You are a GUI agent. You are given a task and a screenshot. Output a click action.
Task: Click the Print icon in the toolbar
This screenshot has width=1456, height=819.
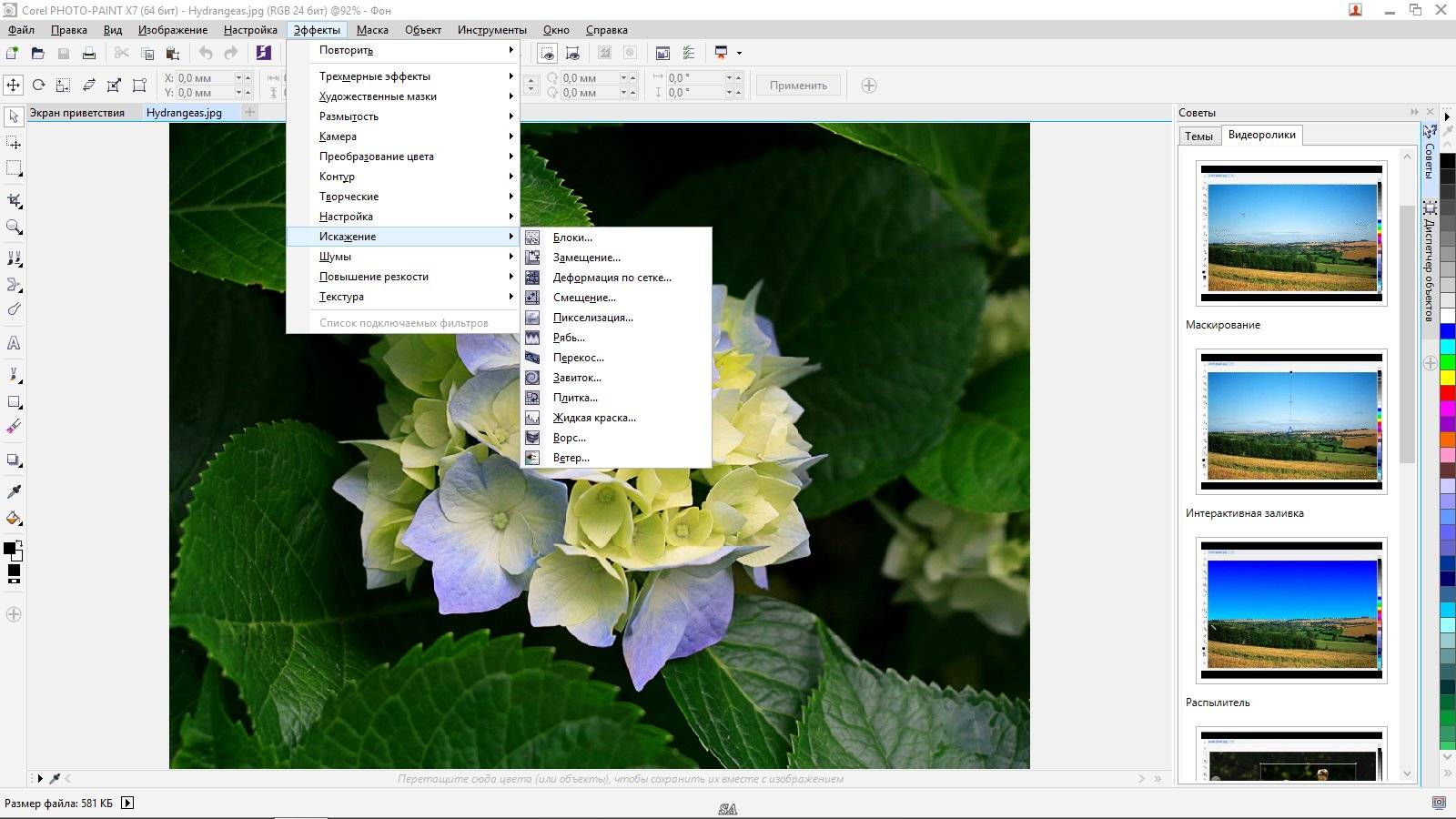[x=89, y=53]
